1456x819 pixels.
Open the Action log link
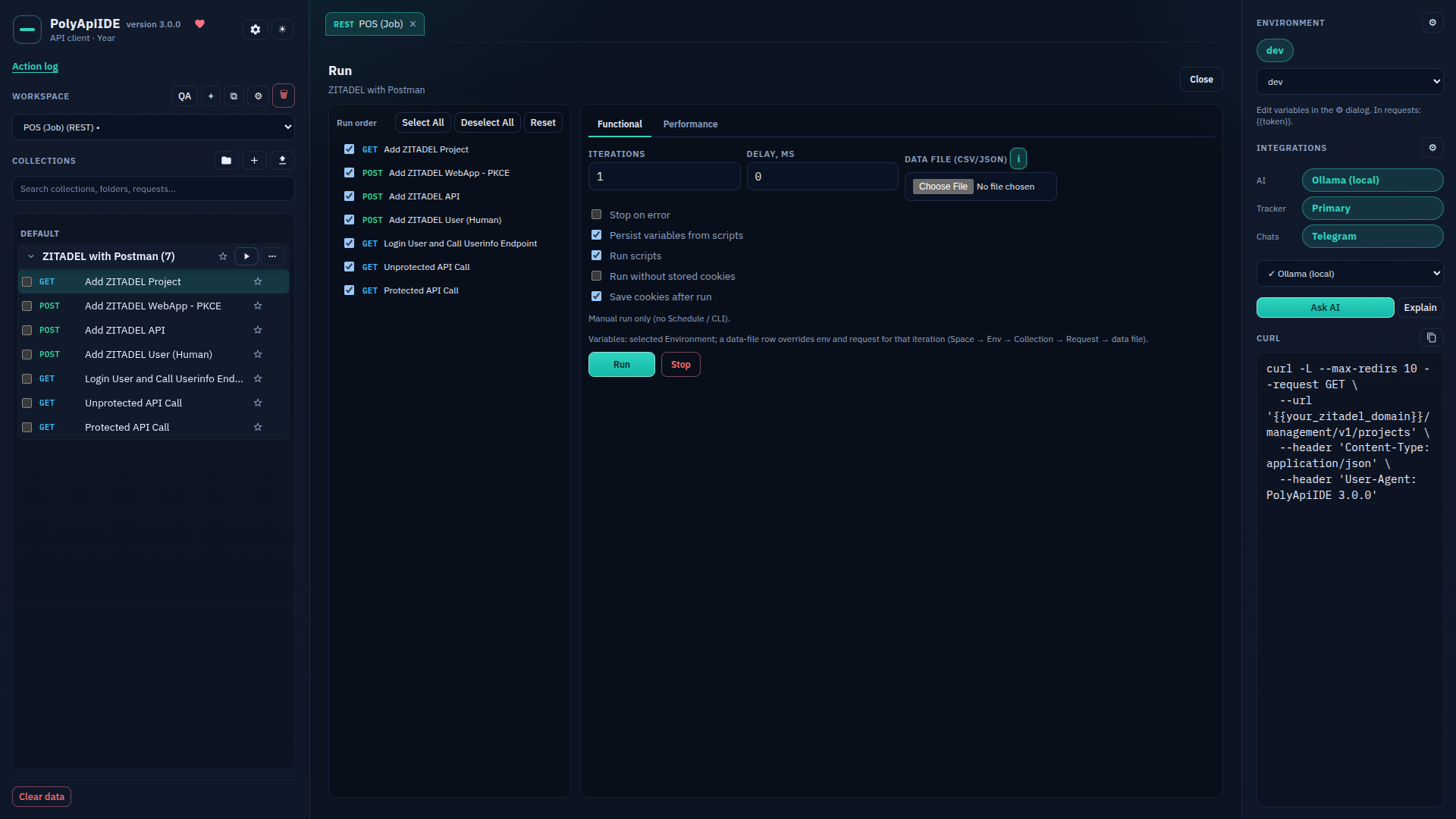coord(35,67)
